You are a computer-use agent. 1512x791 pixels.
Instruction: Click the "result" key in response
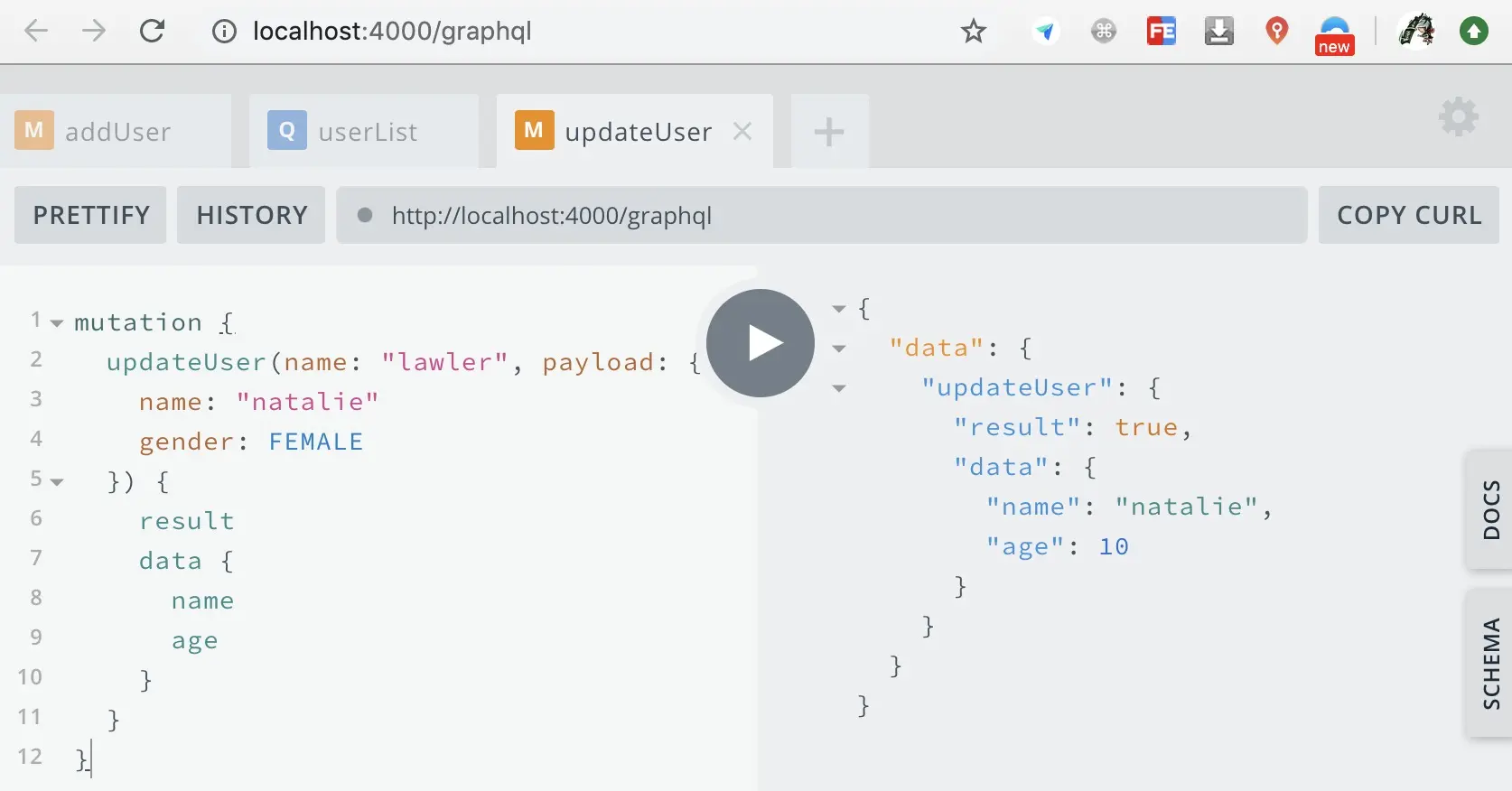click(x=1017, y=427)
